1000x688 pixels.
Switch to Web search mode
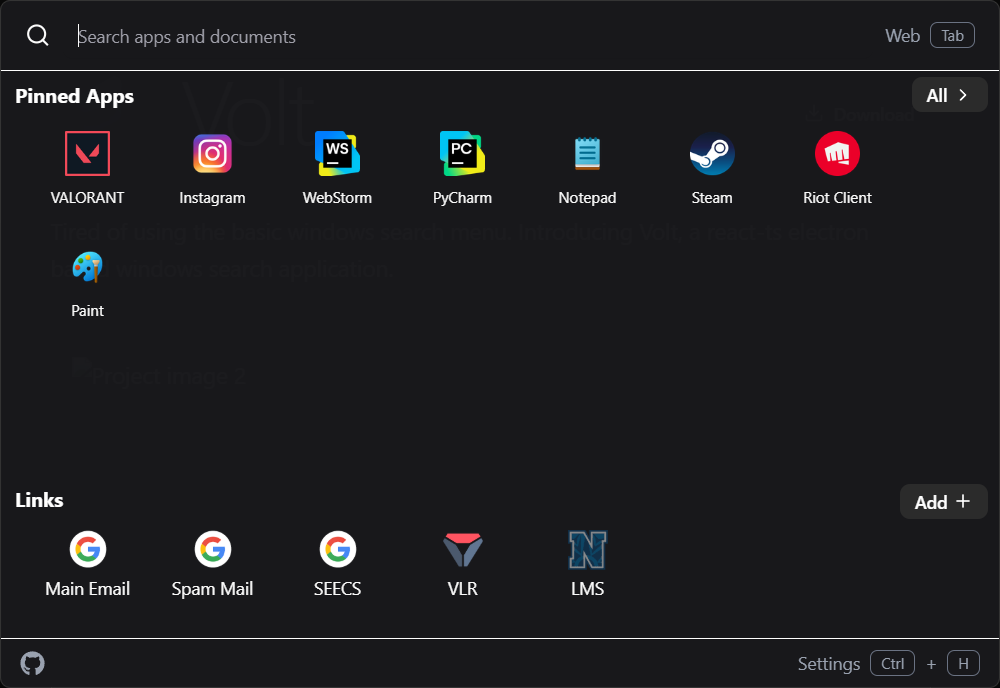[929, 36]
